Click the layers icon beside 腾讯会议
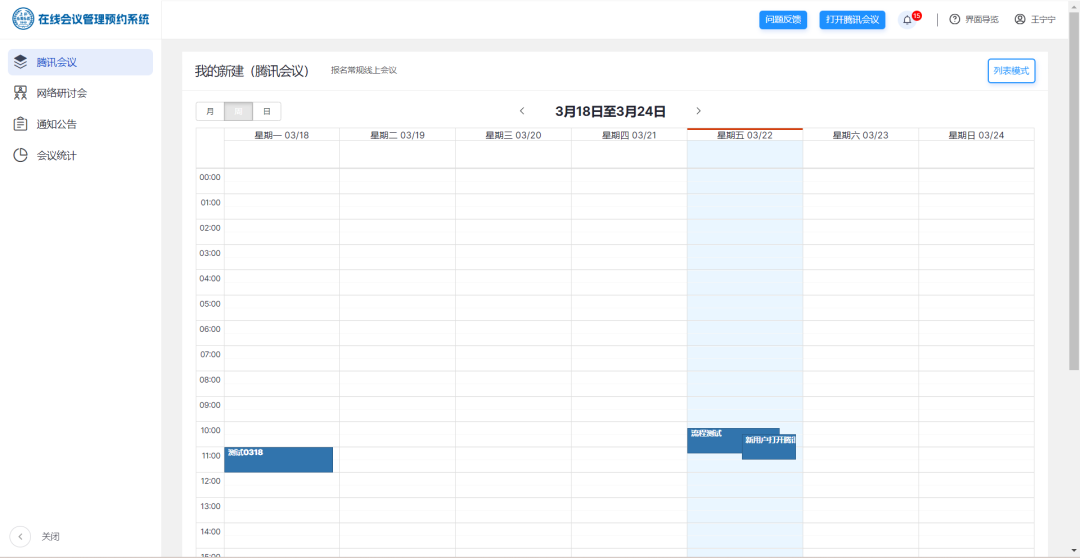 click(21, 62)
